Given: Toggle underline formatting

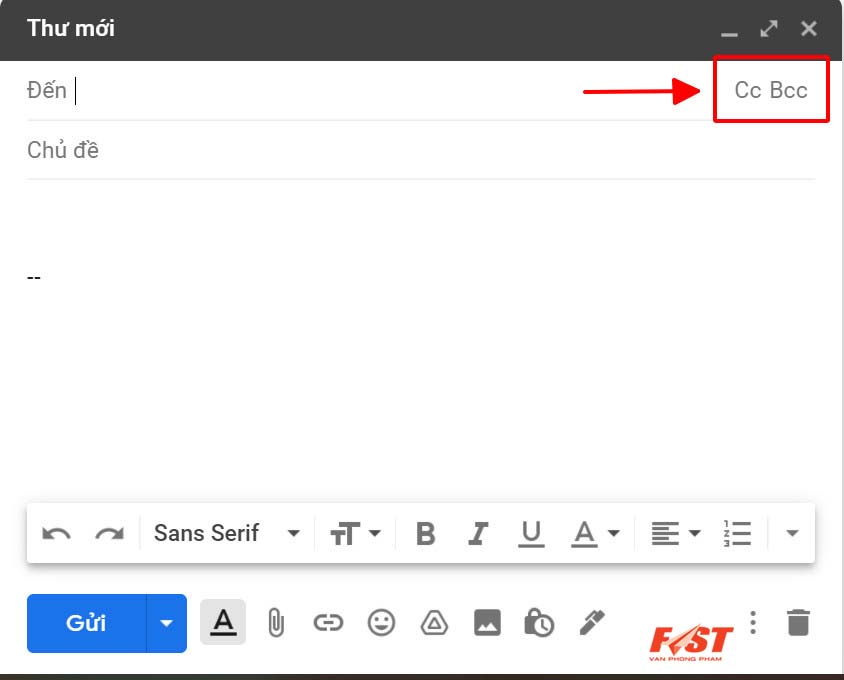Looking at the screenshot, I should point(531,534).
